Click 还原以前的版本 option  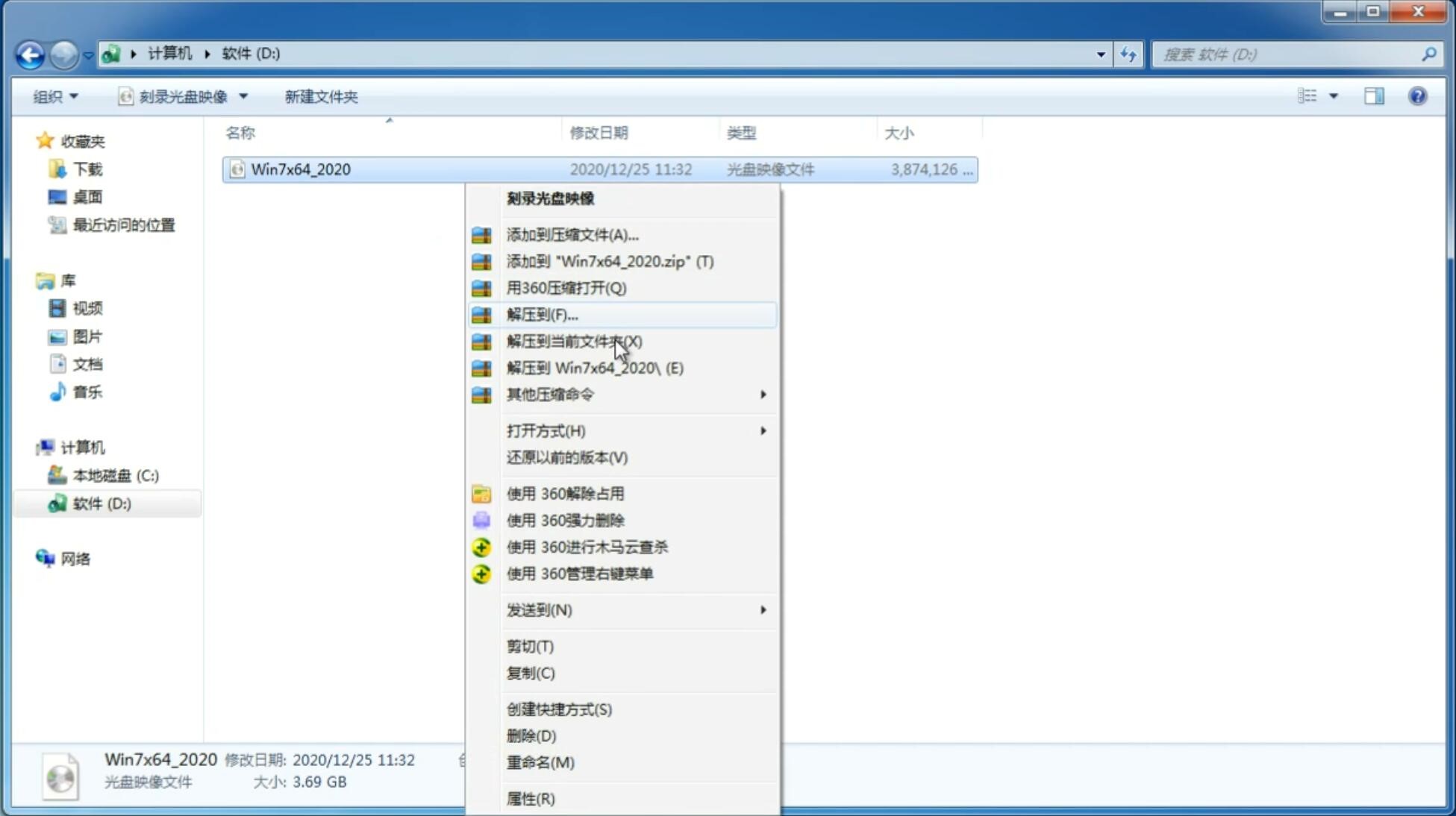(567, 457)
